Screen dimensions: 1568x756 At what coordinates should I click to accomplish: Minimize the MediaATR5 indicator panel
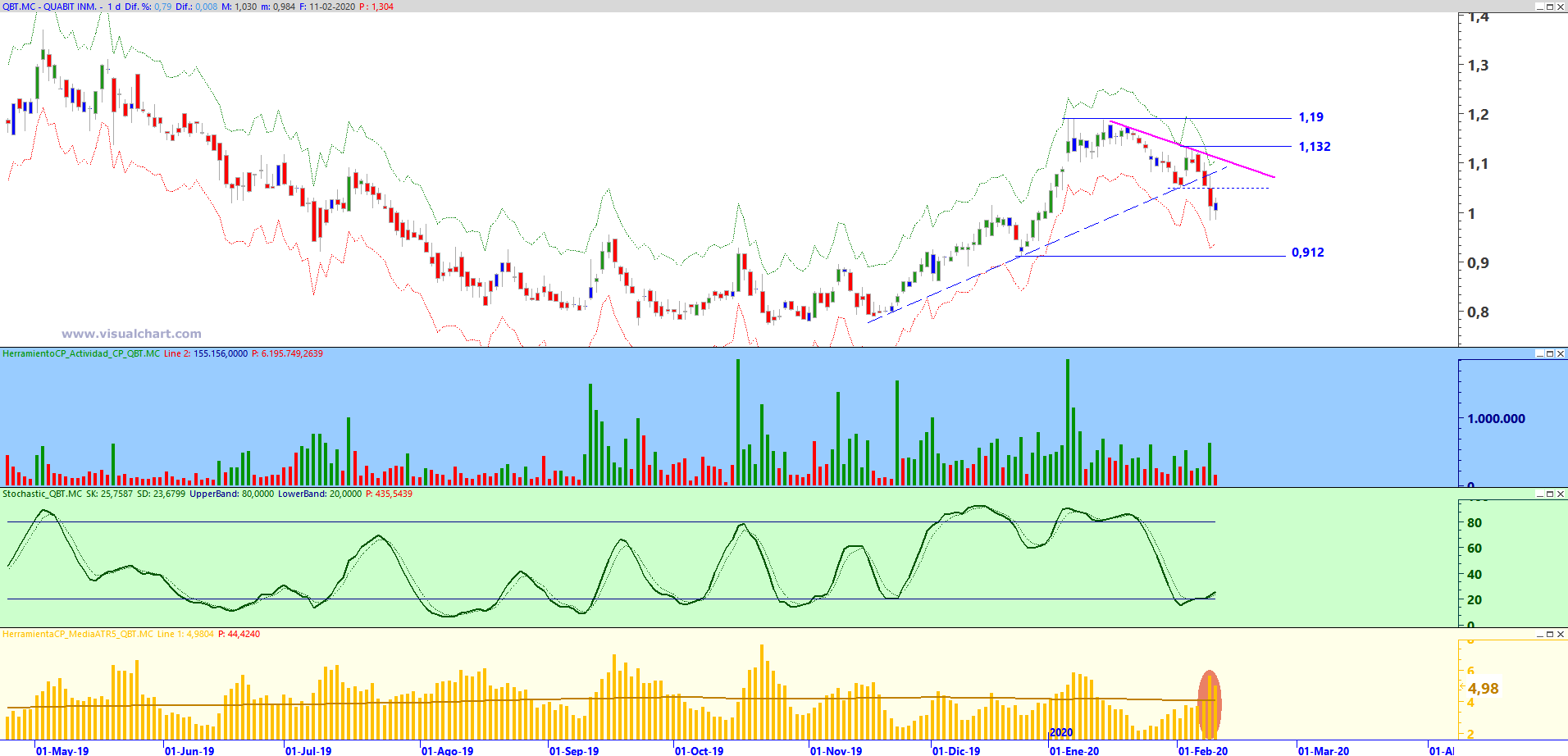pos(1539,634)
